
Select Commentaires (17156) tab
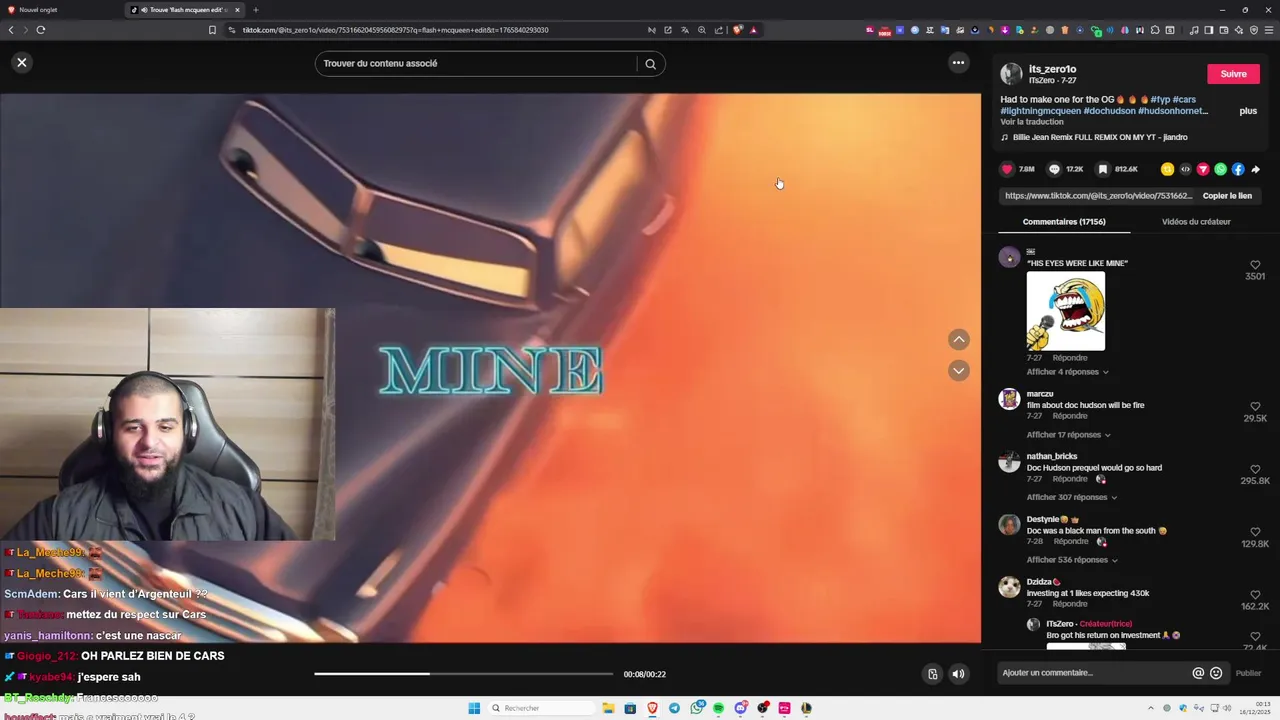click(1064, 221)
